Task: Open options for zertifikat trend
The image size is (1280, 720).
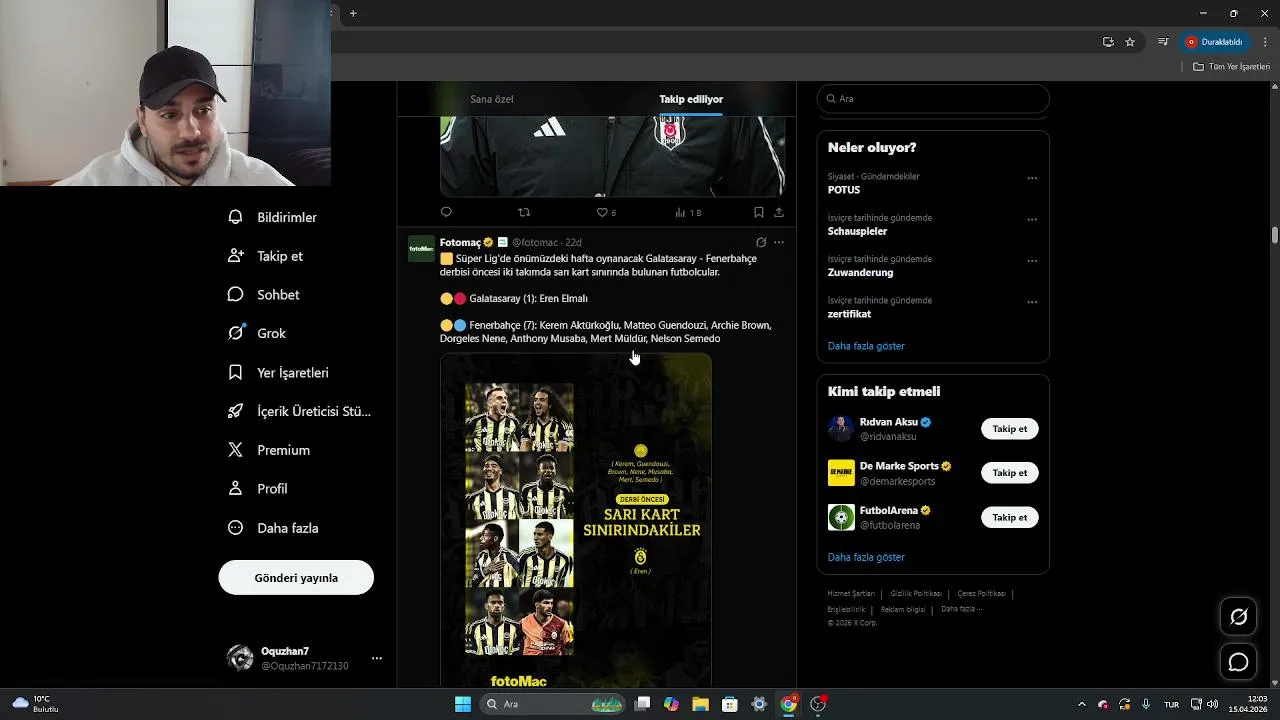Action: (x=1032, y=302)
